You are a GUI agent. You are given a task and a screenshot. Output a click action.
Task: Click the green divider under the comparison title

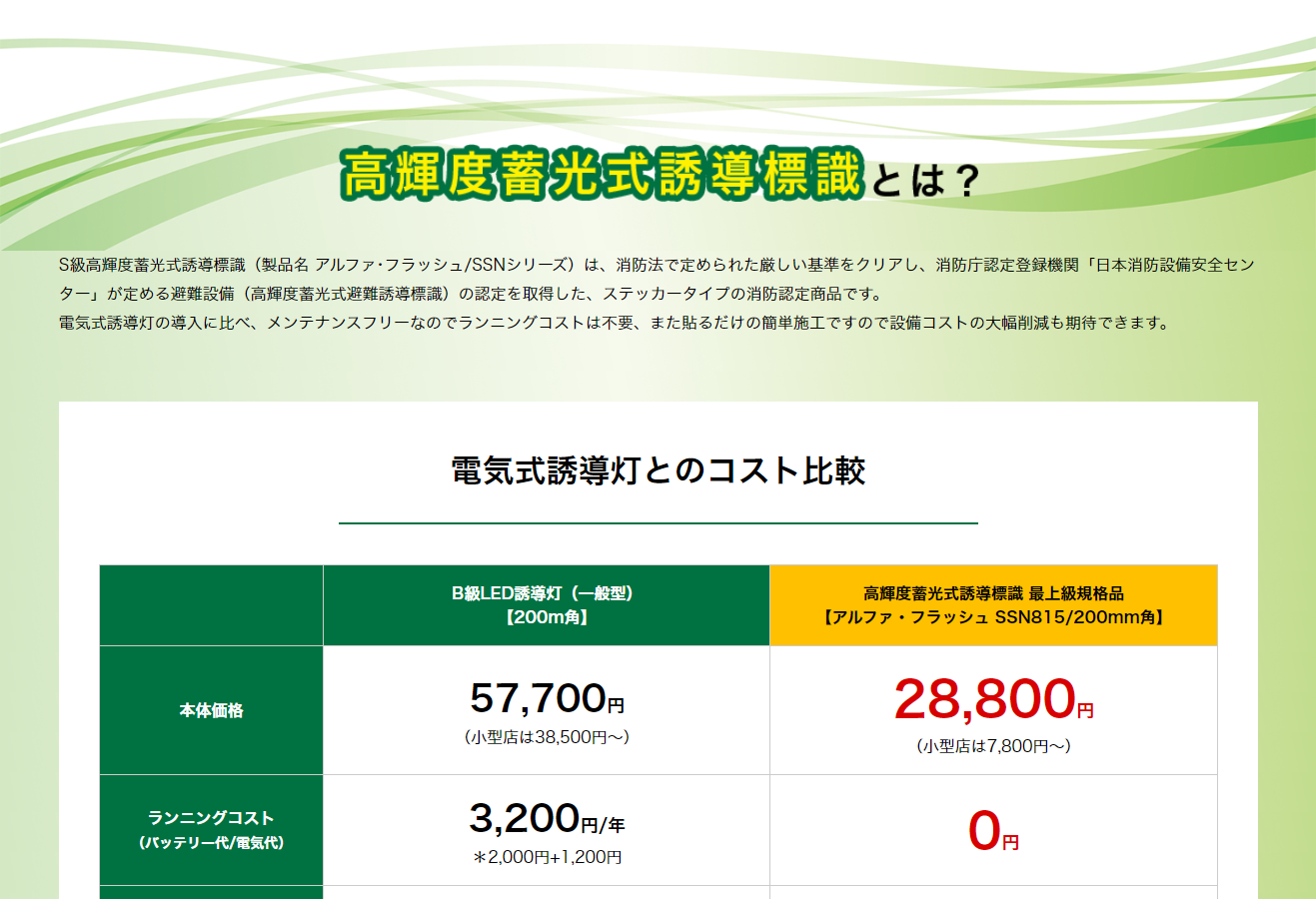pos(658,520)
